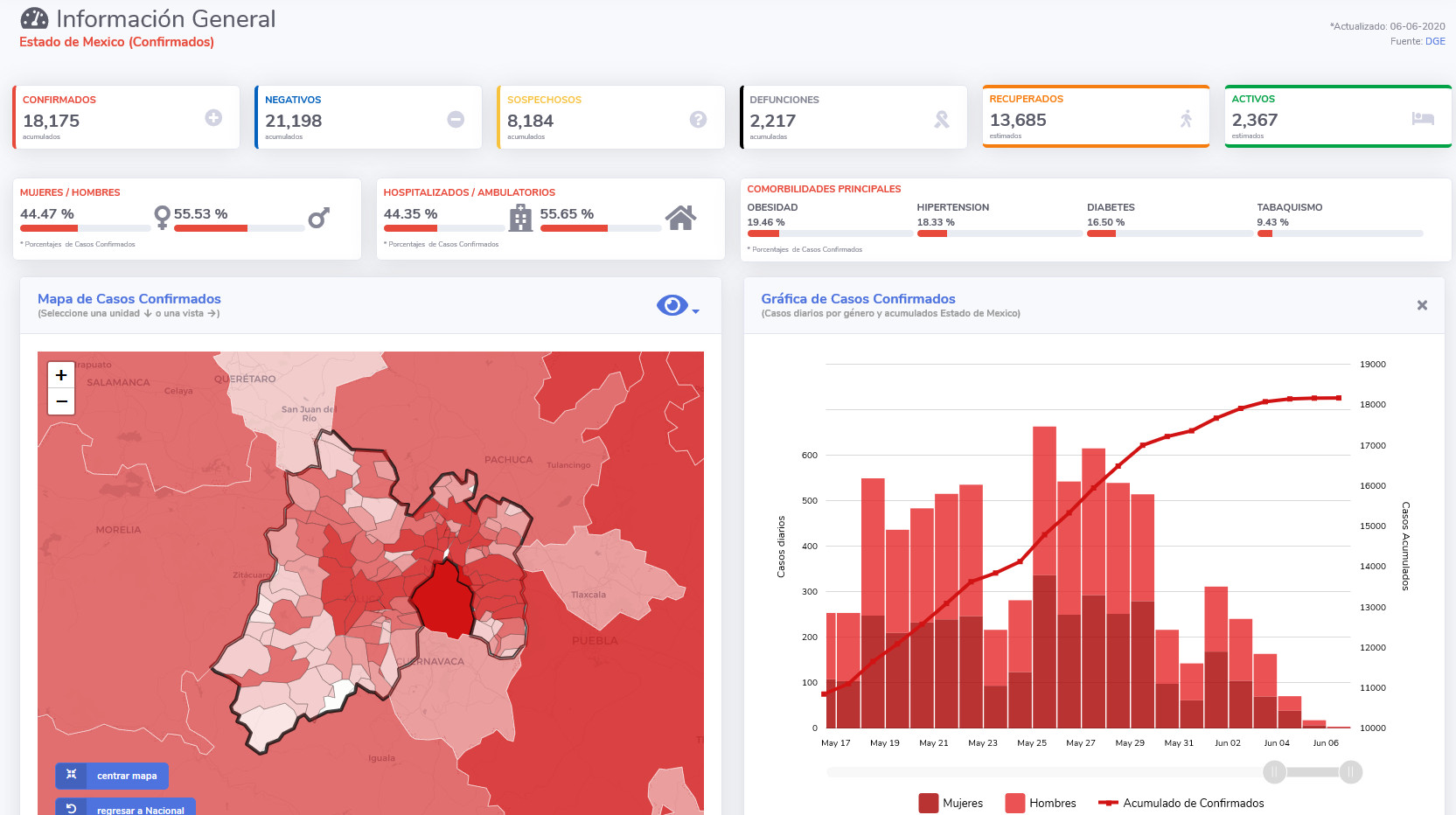This screenshot has height=815, width=1456.
Task: Toggle map visibility with the eye icon
Action: coord(672,305)
